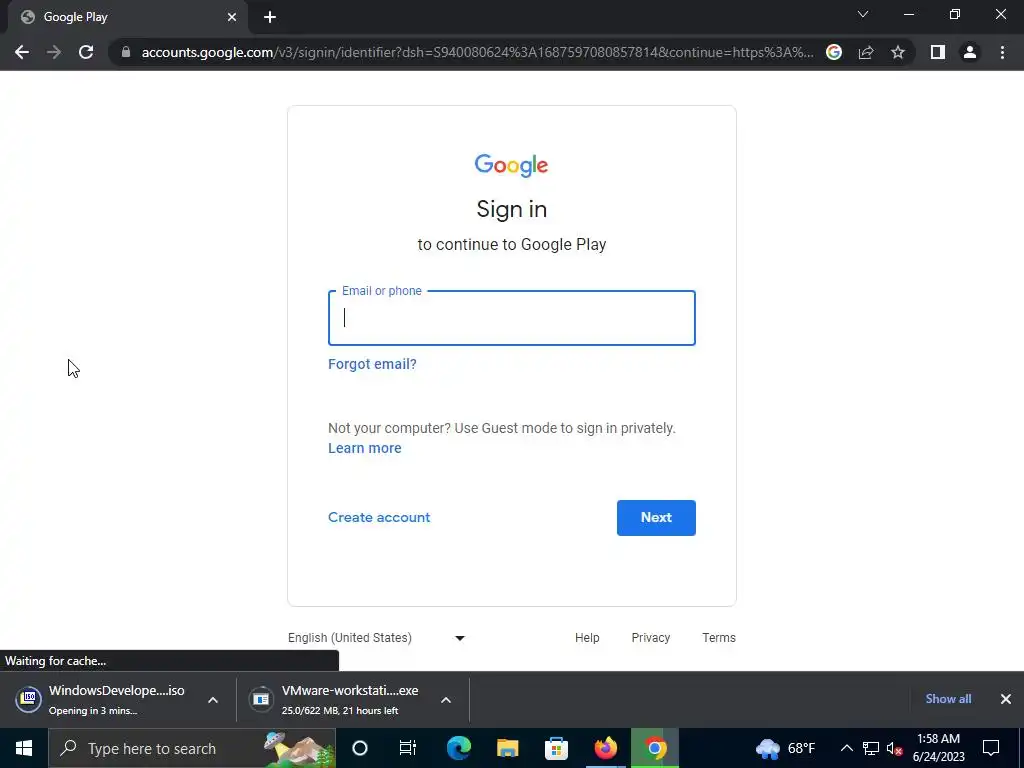
Task: Click the share page icon
Action: tap(866, 52)
